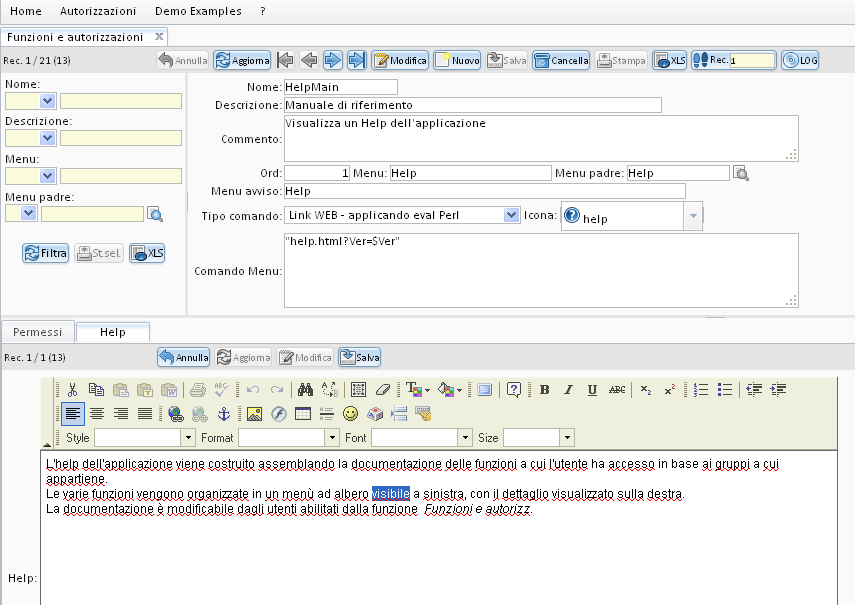This screenshot has width=855, height=605.
Task: Click the Select All icon
Action: [358, 390]
